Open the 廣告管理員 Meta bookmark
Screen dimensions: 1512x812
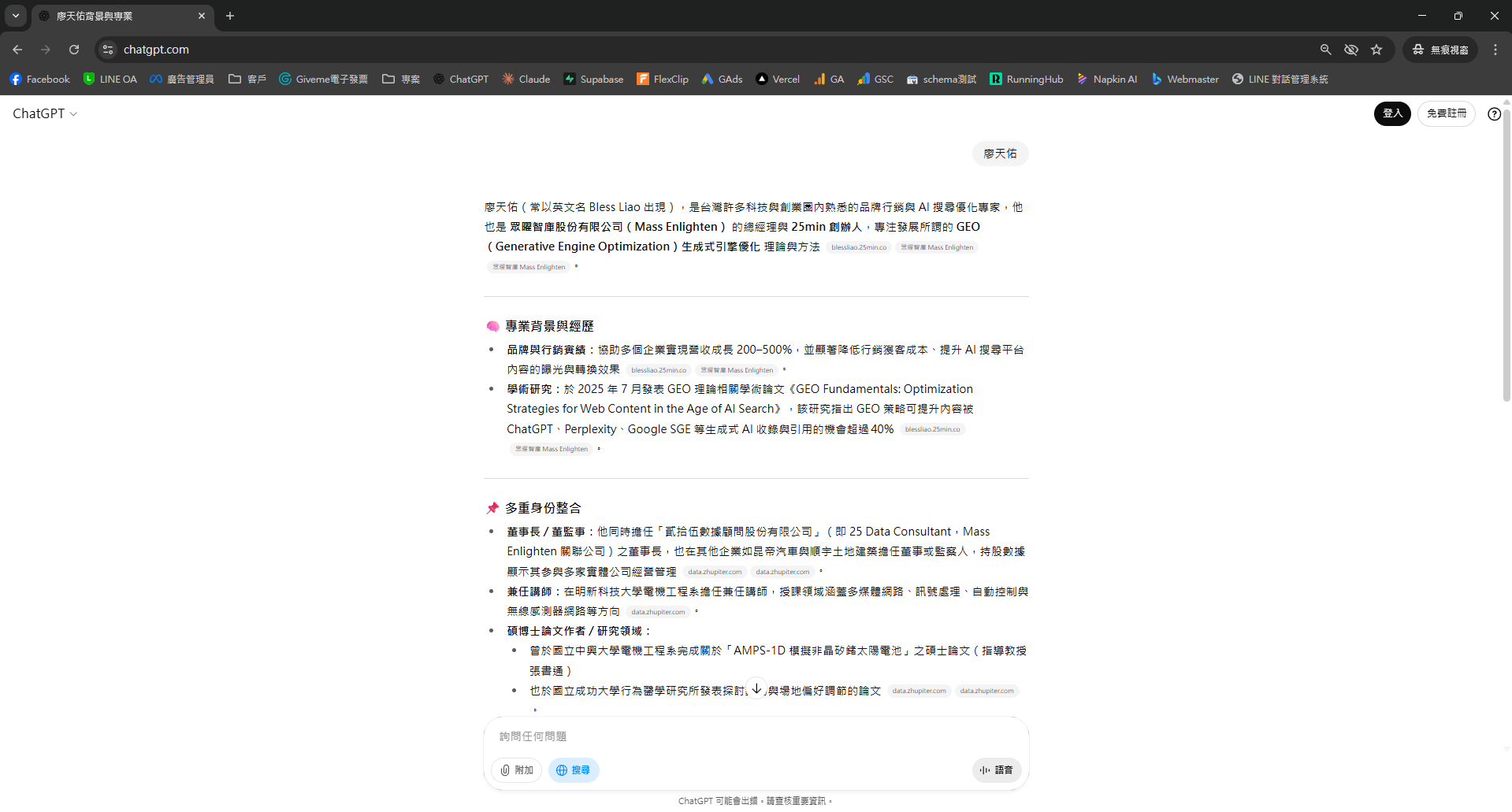click(x=182, y=79)
